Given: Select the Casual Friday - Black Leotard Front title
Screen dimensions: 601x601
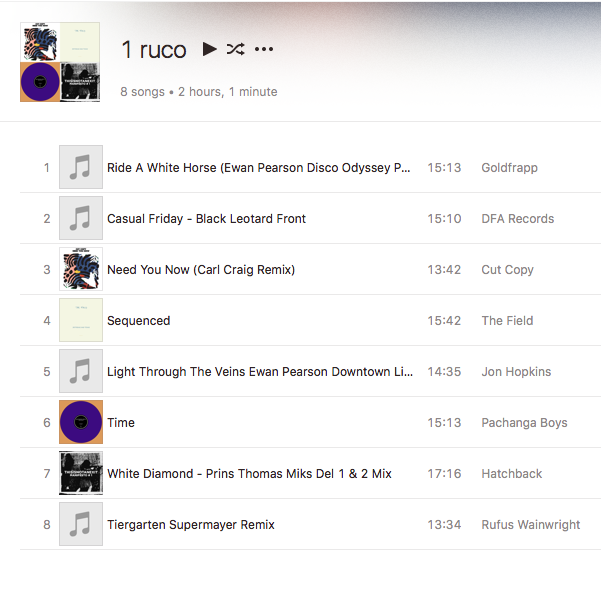Looking at the screenshot, I should point(206,218).
